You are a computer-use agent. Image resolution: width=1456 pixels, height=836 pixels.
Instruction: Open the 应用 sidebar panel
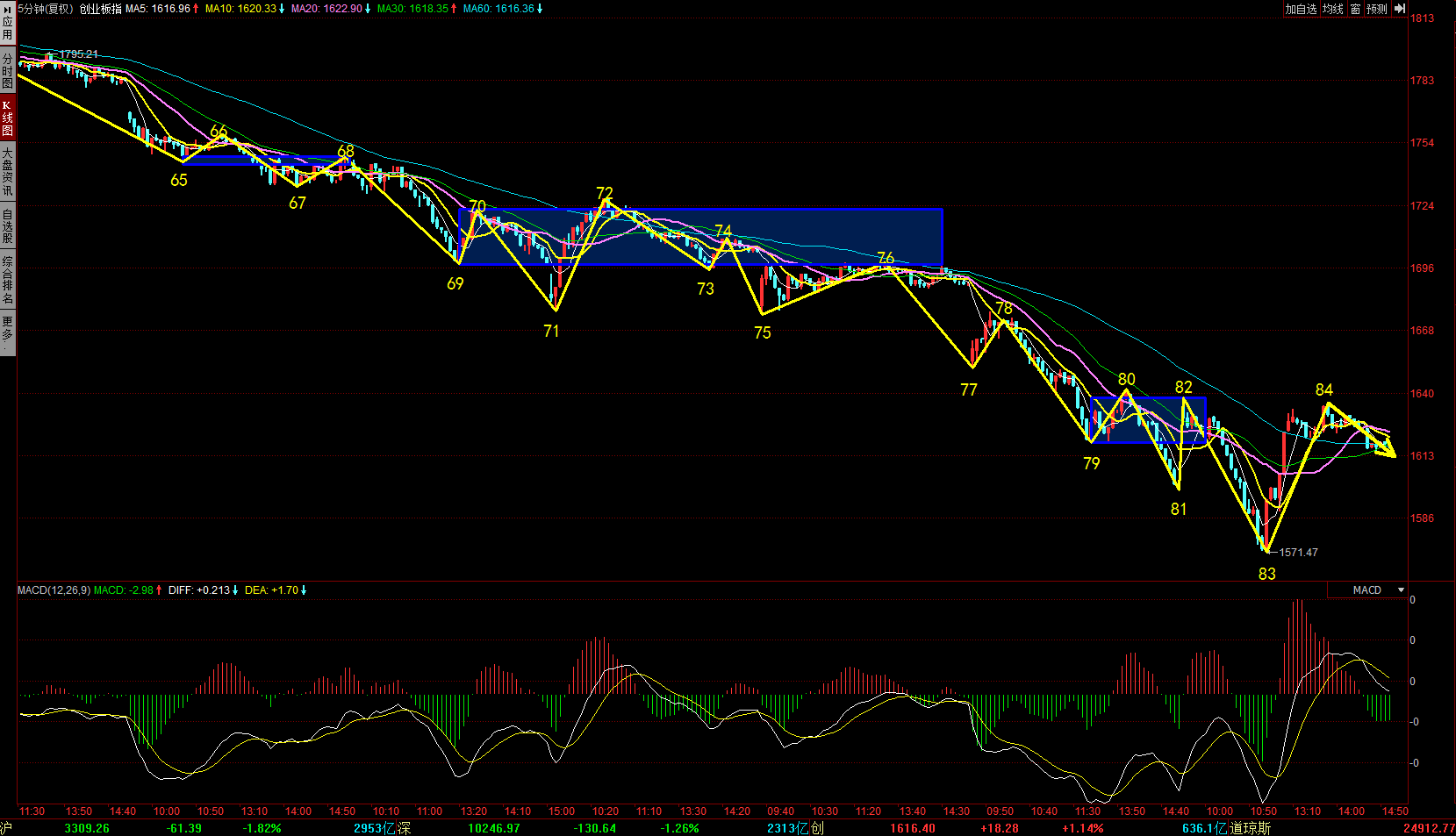(x=7, y=24)
